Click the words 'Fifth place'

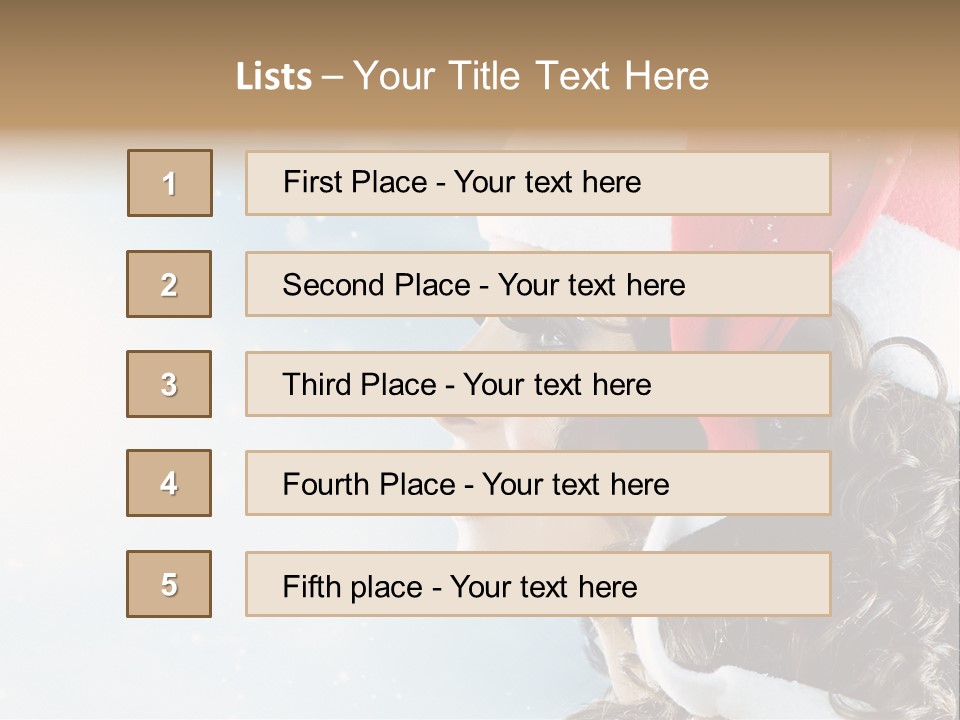coord(353,587)
